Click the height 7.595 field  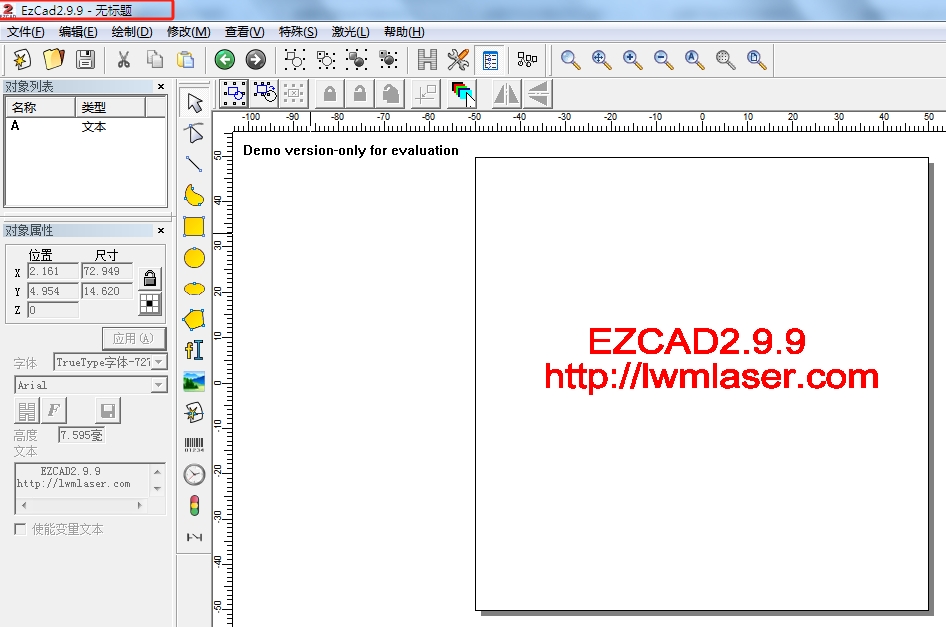tap(81, 435)
